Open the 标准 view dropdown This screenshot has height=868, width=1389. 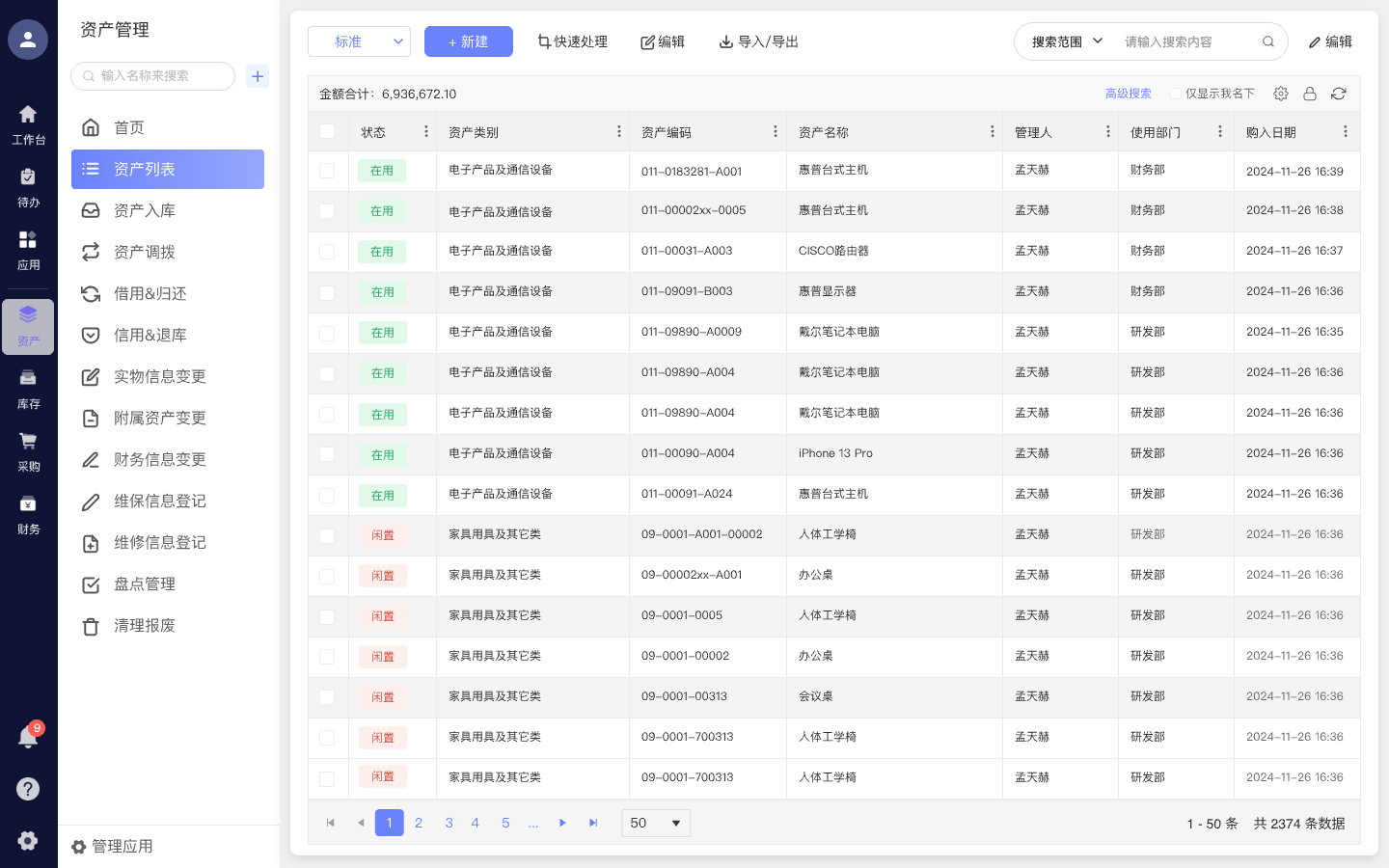(x=359, y=41)
